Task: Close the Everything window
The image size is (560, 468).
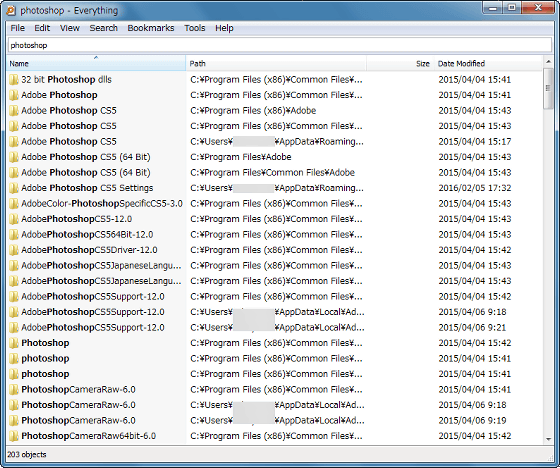Action: tap(538, 8)
